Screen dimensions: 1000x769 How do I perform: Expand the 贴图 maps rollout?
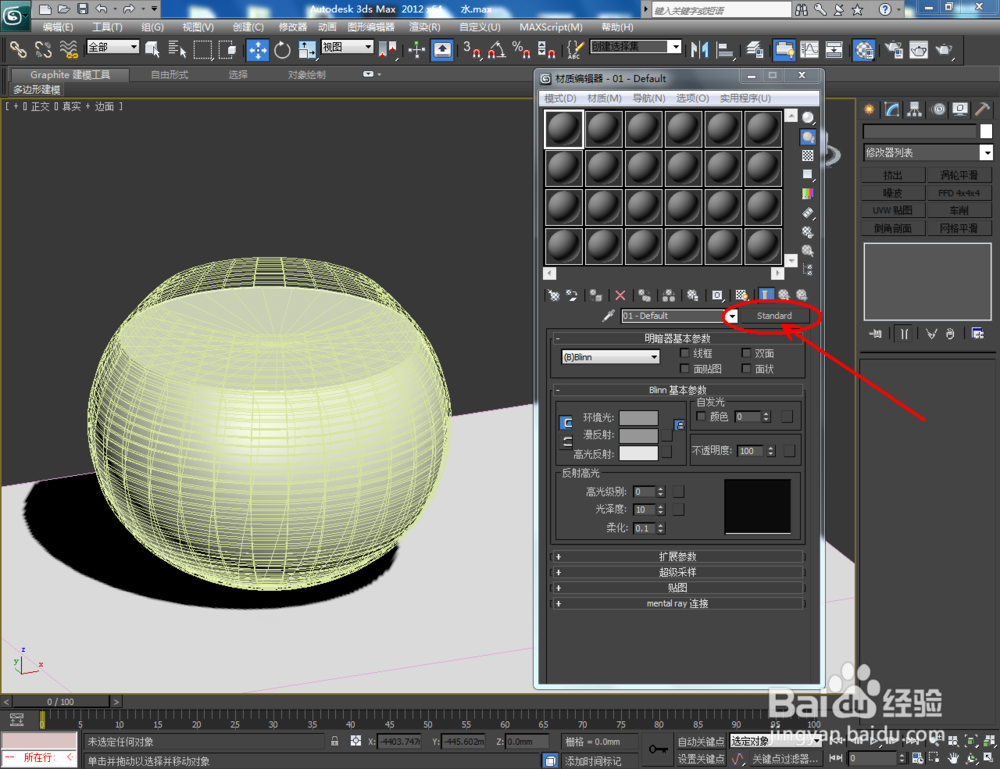click(677, 588)
